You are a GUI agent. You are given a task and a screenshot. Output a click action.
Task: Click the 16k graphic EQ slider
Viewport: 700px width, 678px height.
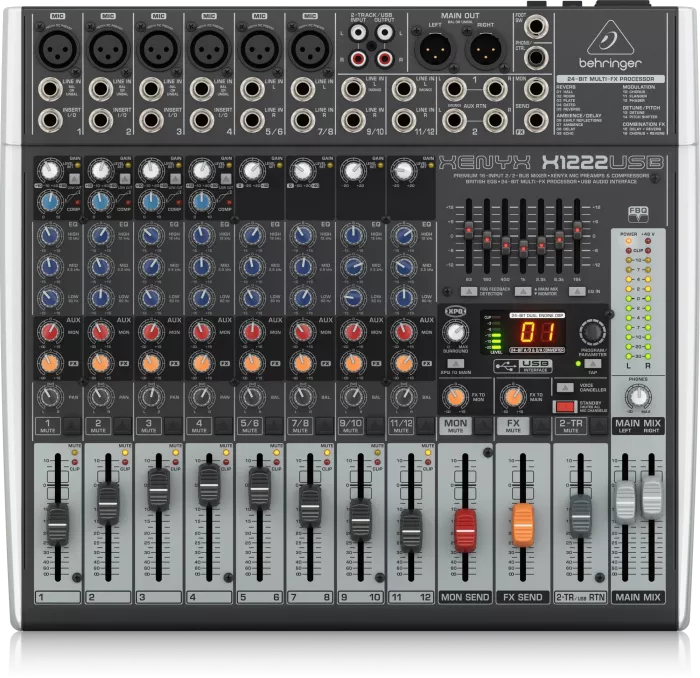point(577,231)
